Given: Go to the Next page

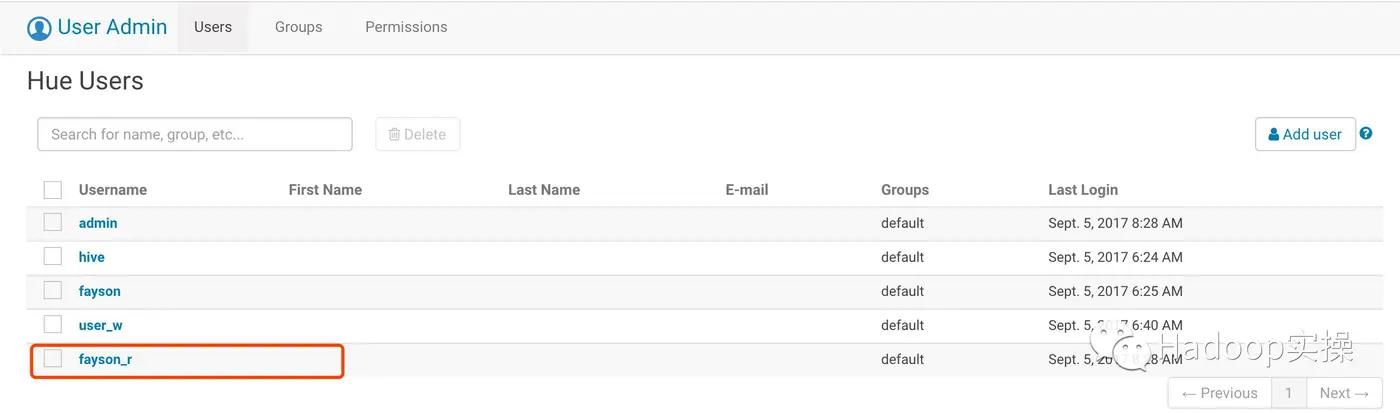Looking at the screenshot, I should [1343, 393].
